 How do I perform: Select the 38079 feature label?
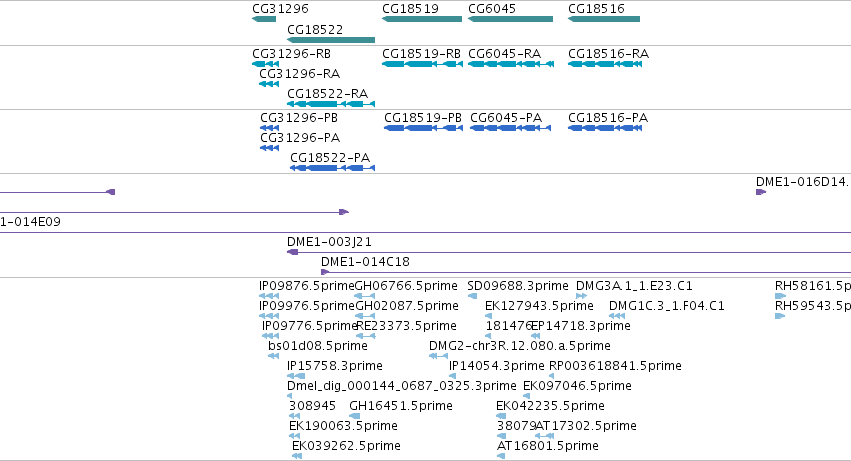[516, 426]
